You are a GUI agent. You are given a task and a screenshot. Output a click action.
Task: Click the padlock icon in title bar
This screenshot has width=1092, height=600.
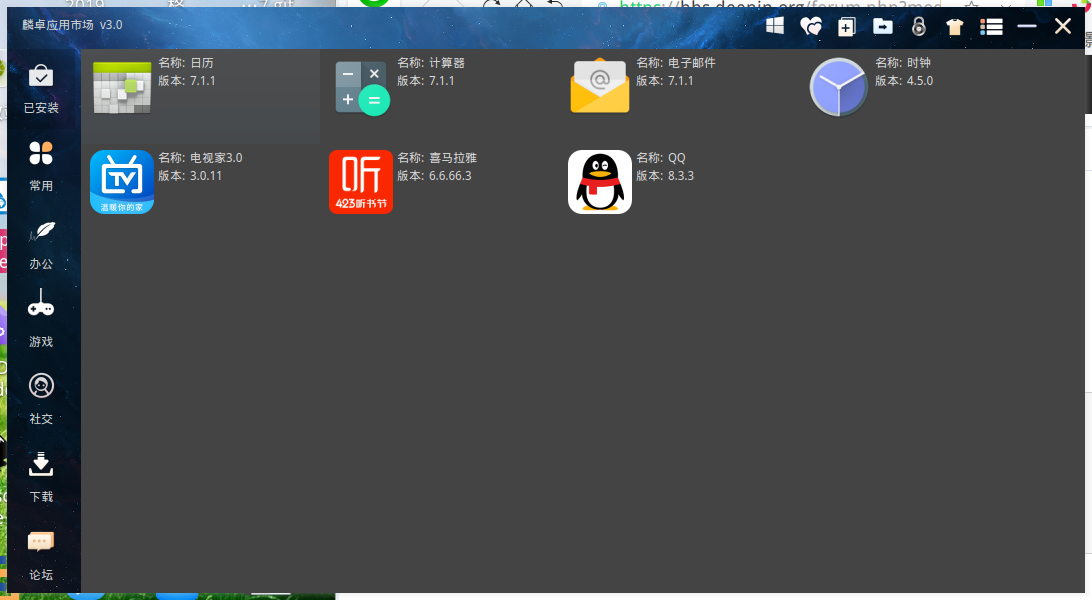click(919, 26)
